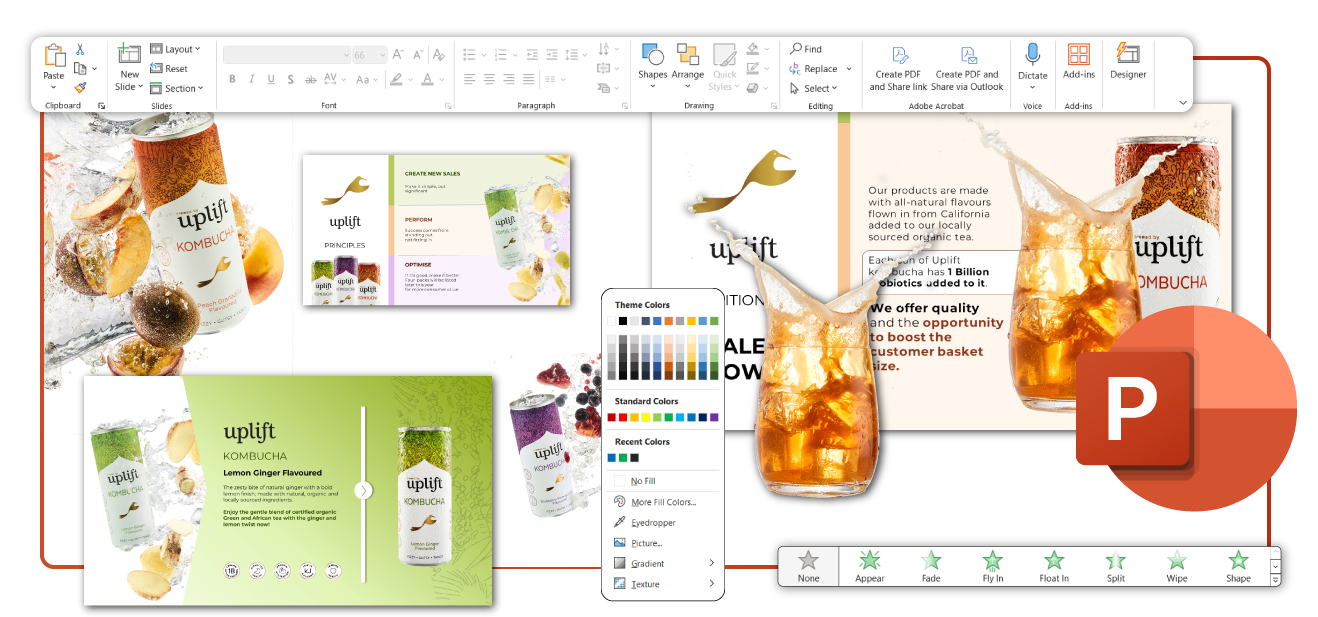Click the Find button
This screenshot has width=1318, height=617.
point(806,49)
